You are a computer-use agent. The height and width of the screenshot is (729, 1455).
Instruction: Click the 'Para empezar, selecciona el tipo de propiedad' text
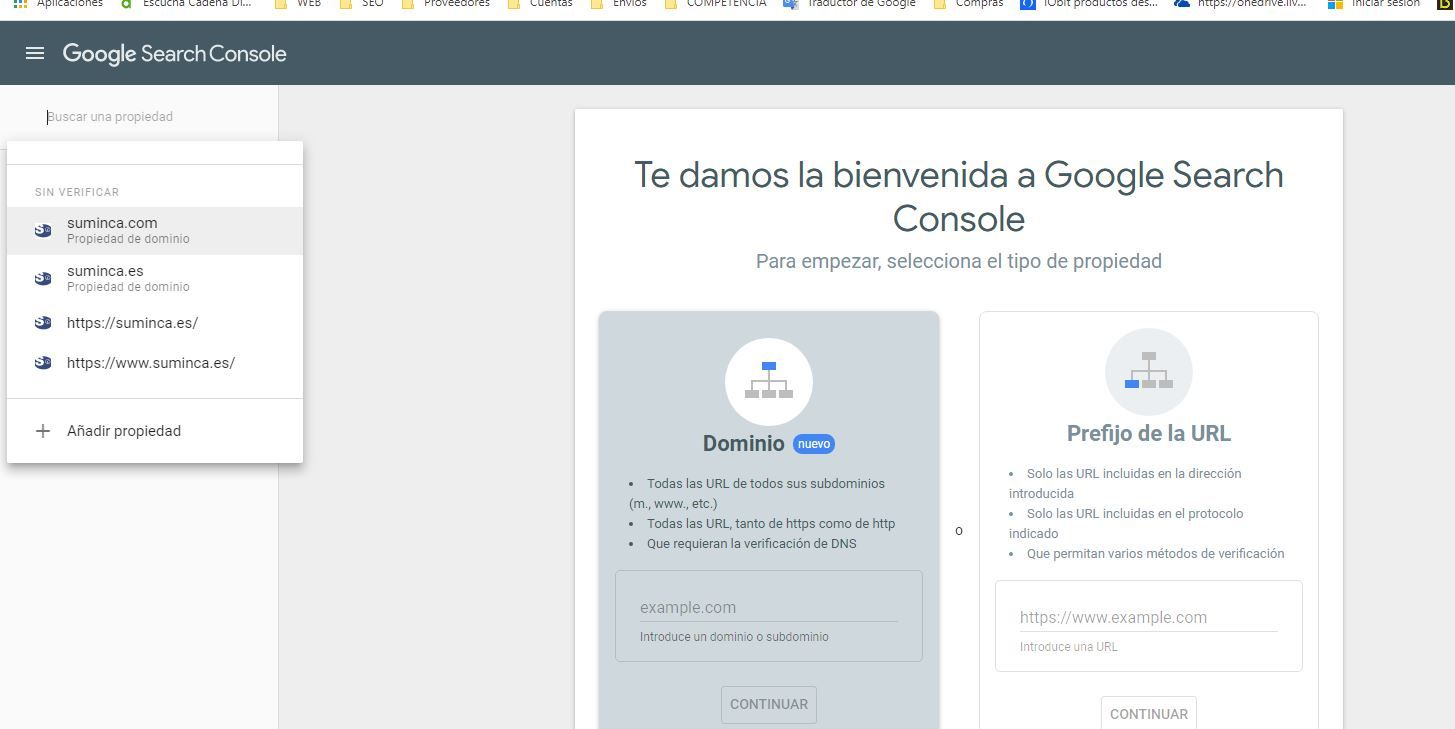point(959,261)
